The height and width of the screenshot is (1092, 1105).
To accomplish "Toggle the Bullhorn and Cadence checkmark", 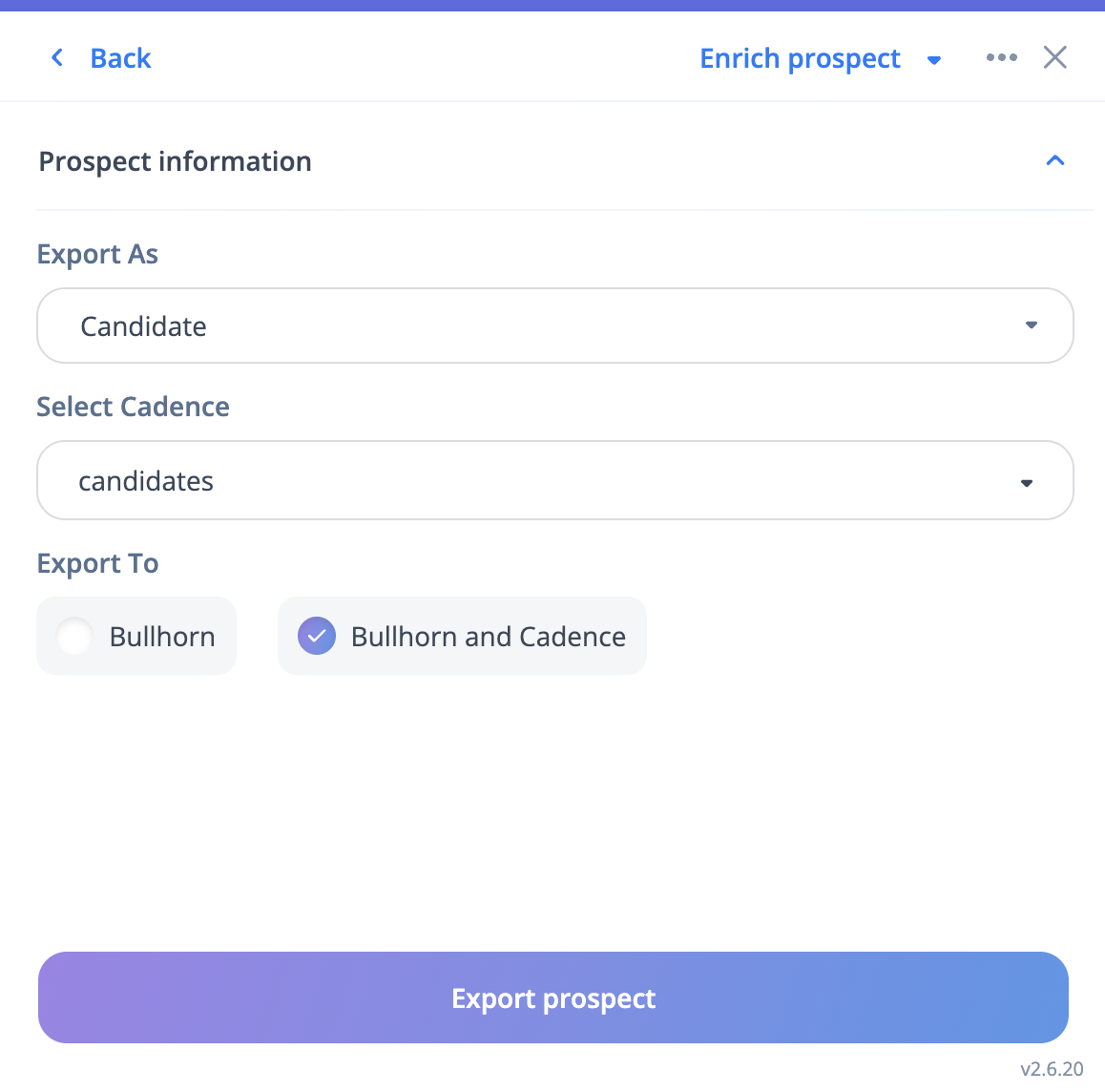I will (x=317, y=636).
